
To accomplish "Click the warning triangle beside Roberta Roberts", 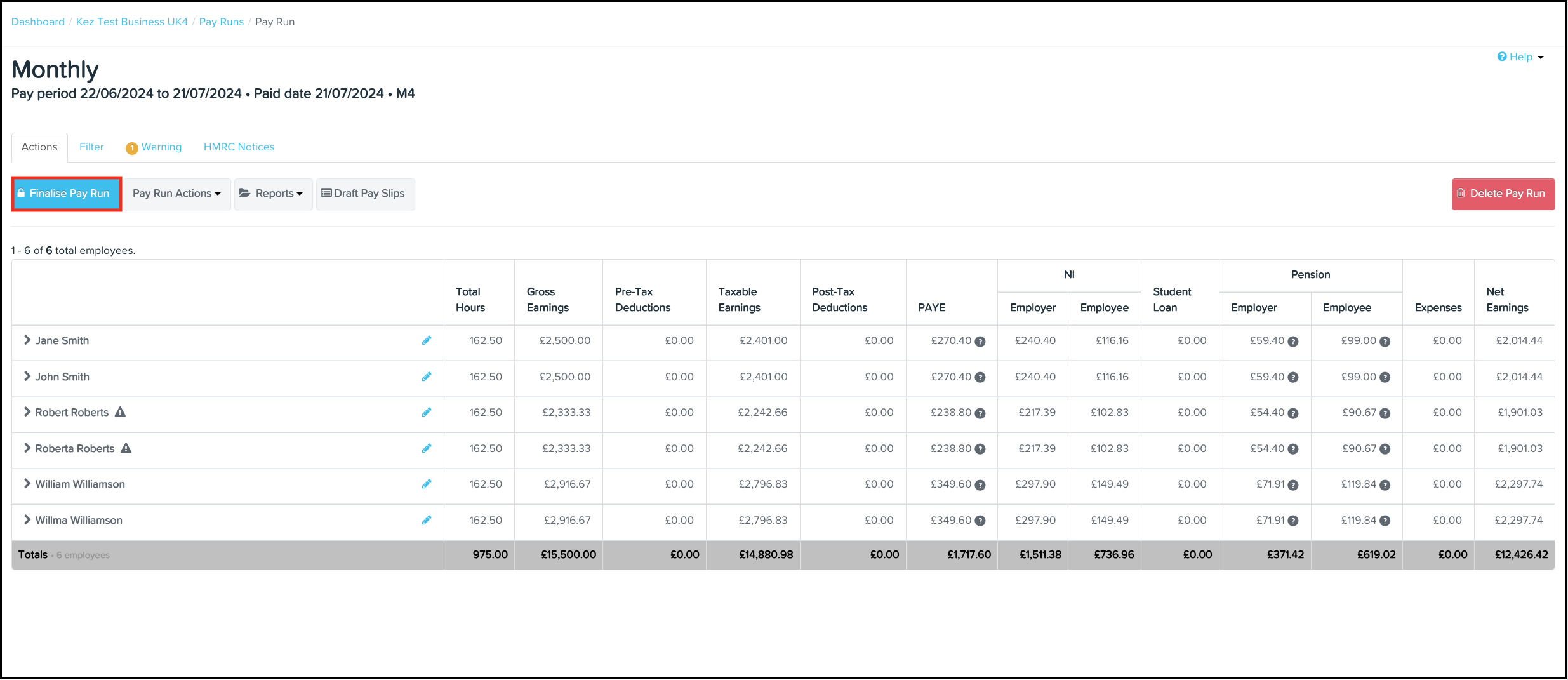I will point(126,448).
